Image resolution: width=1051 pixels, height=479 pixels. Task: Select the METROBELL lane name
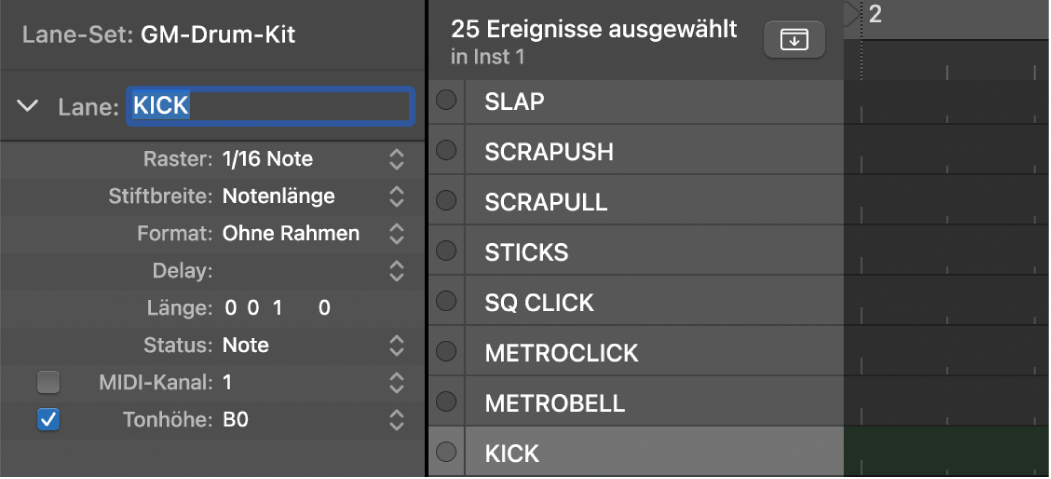coord(554,403)
